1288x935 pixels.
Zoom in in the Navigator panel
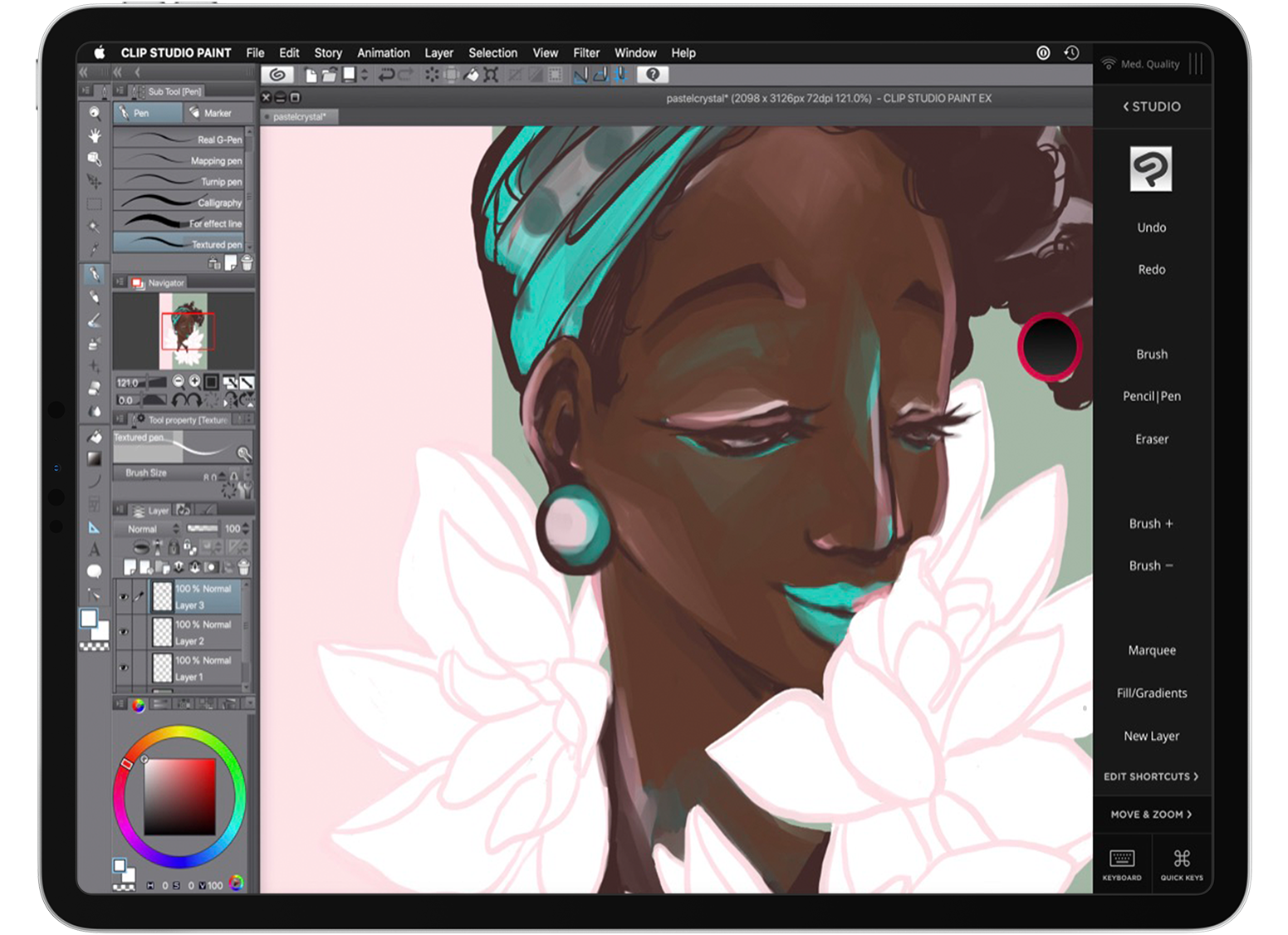tap(194, 381)
